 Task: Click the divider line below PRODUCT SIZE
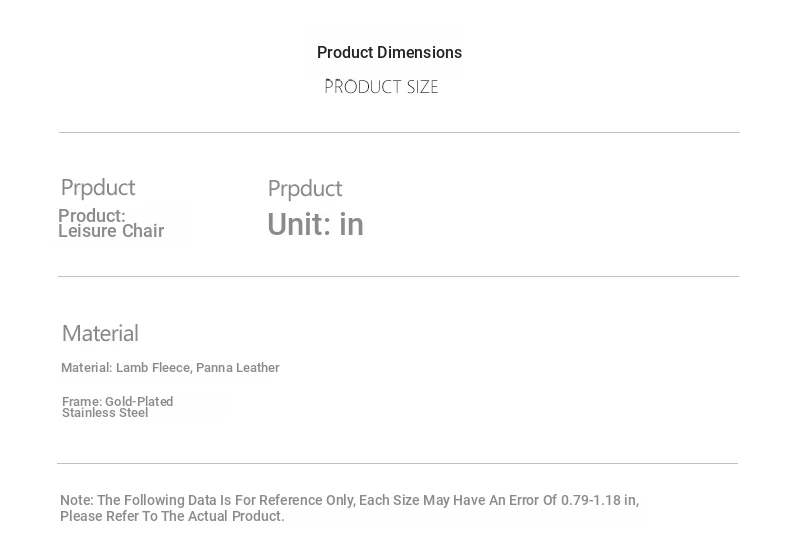click(398, 132)
